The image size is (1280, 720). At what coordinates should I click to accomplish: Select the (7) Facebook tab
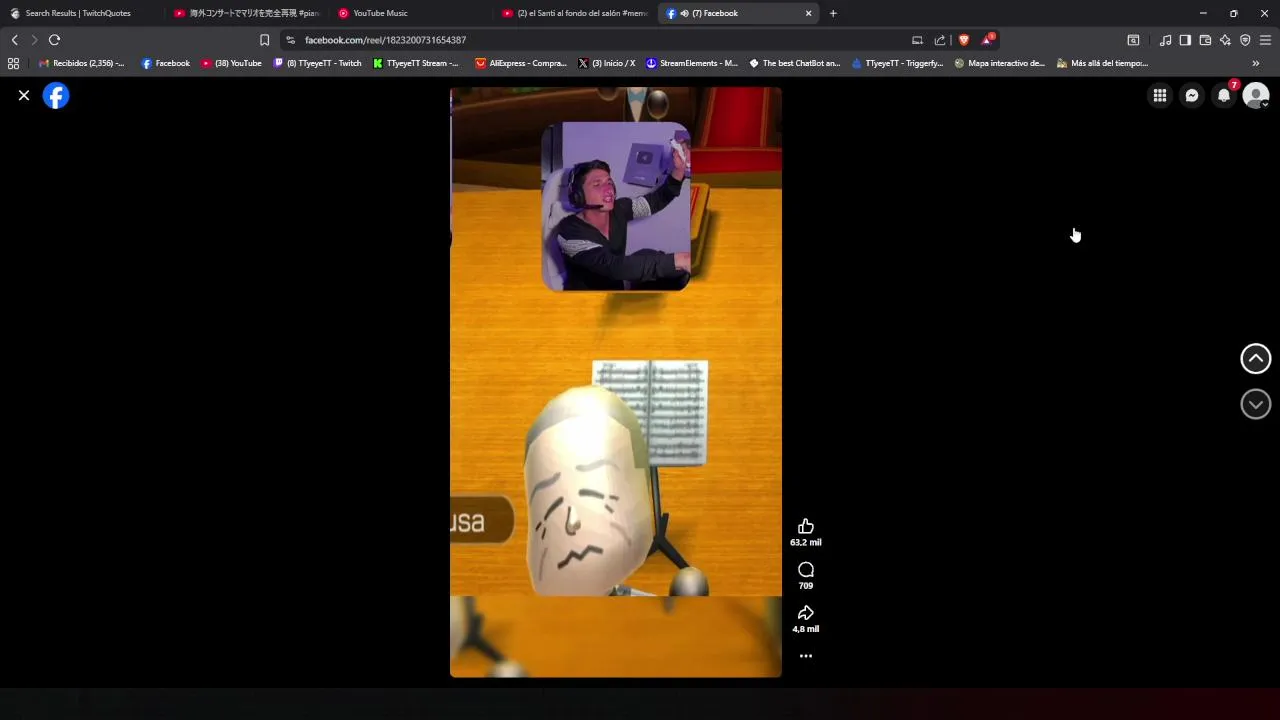click(740, 13)
